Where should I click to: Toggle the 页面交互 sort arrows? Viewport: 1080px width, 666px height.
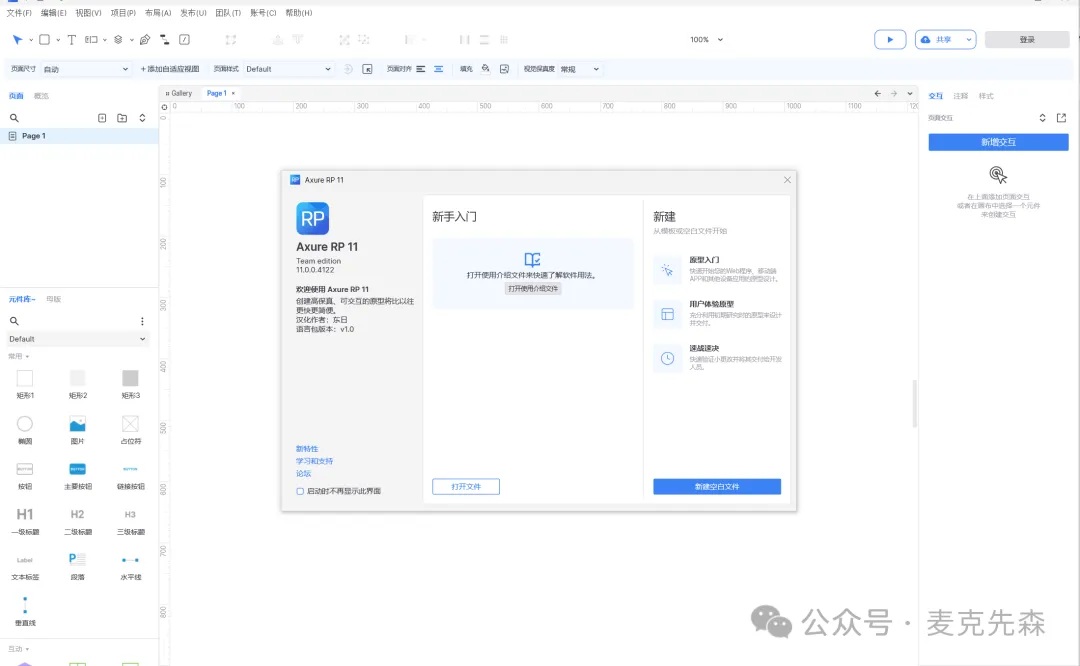pyautogui.click(x=1043, y=118)
